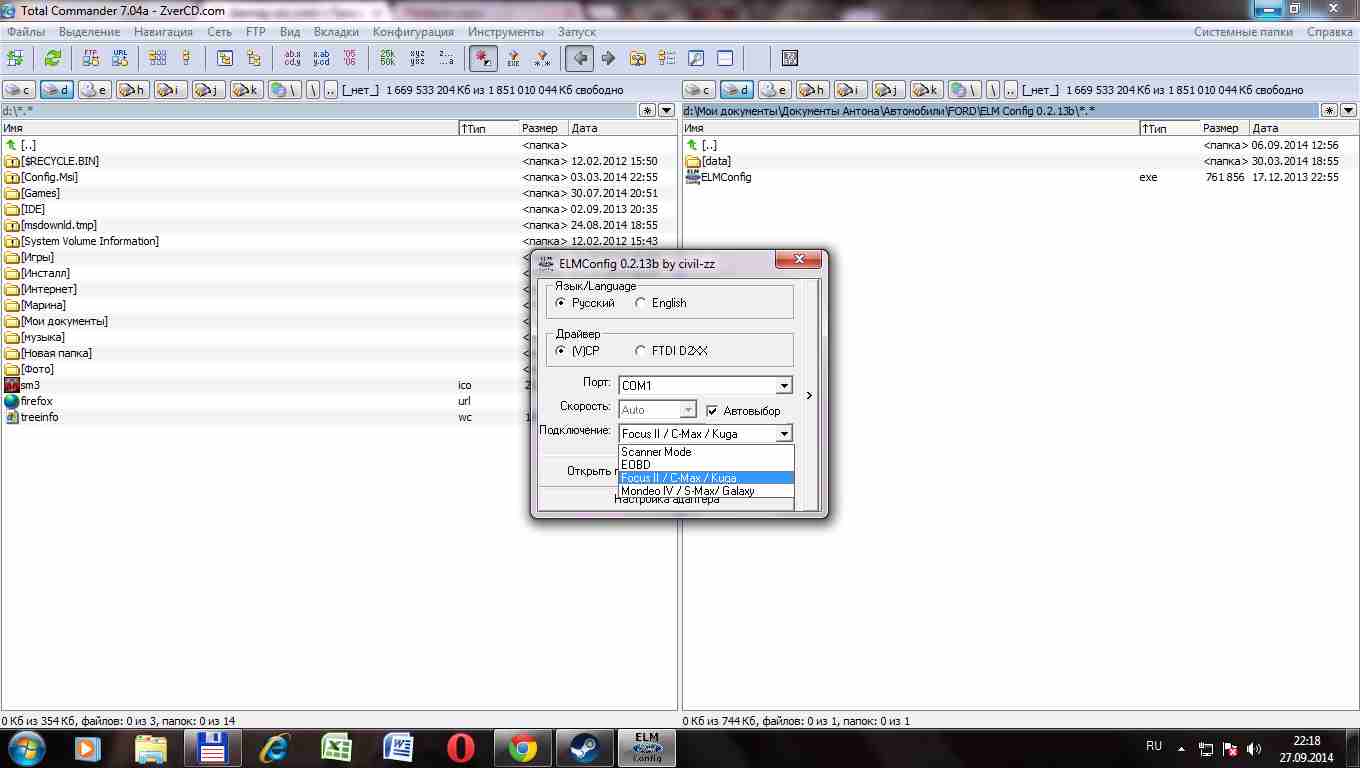Click the clock in the system tray
Viewport: 1360px width, 768px height.
pos(1306,749)
